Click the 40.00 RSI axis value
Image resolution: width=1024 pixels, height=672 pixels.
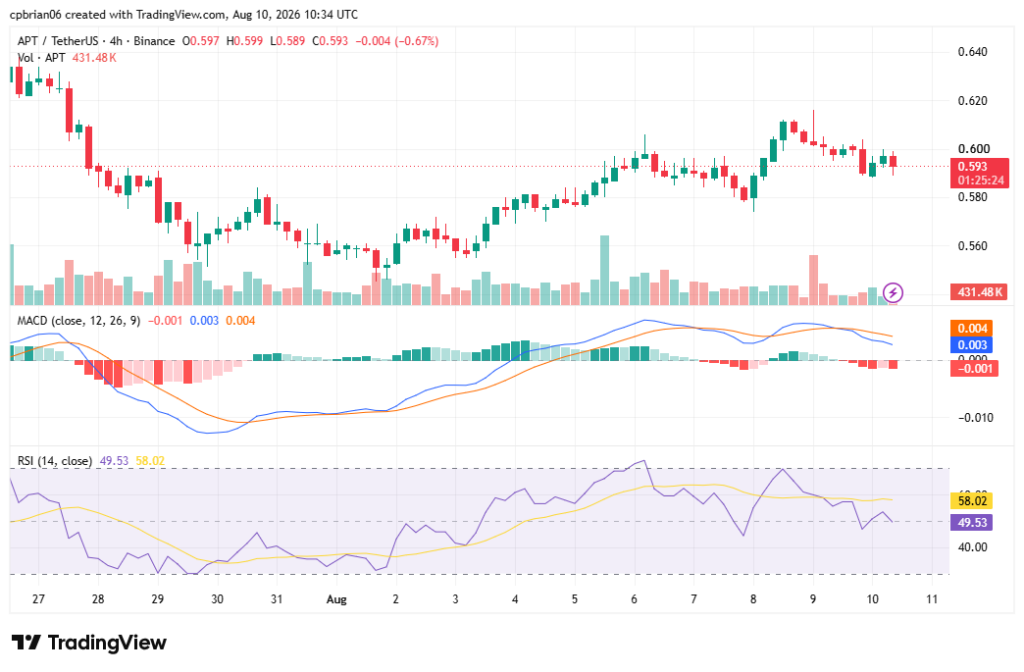point(972,547)
